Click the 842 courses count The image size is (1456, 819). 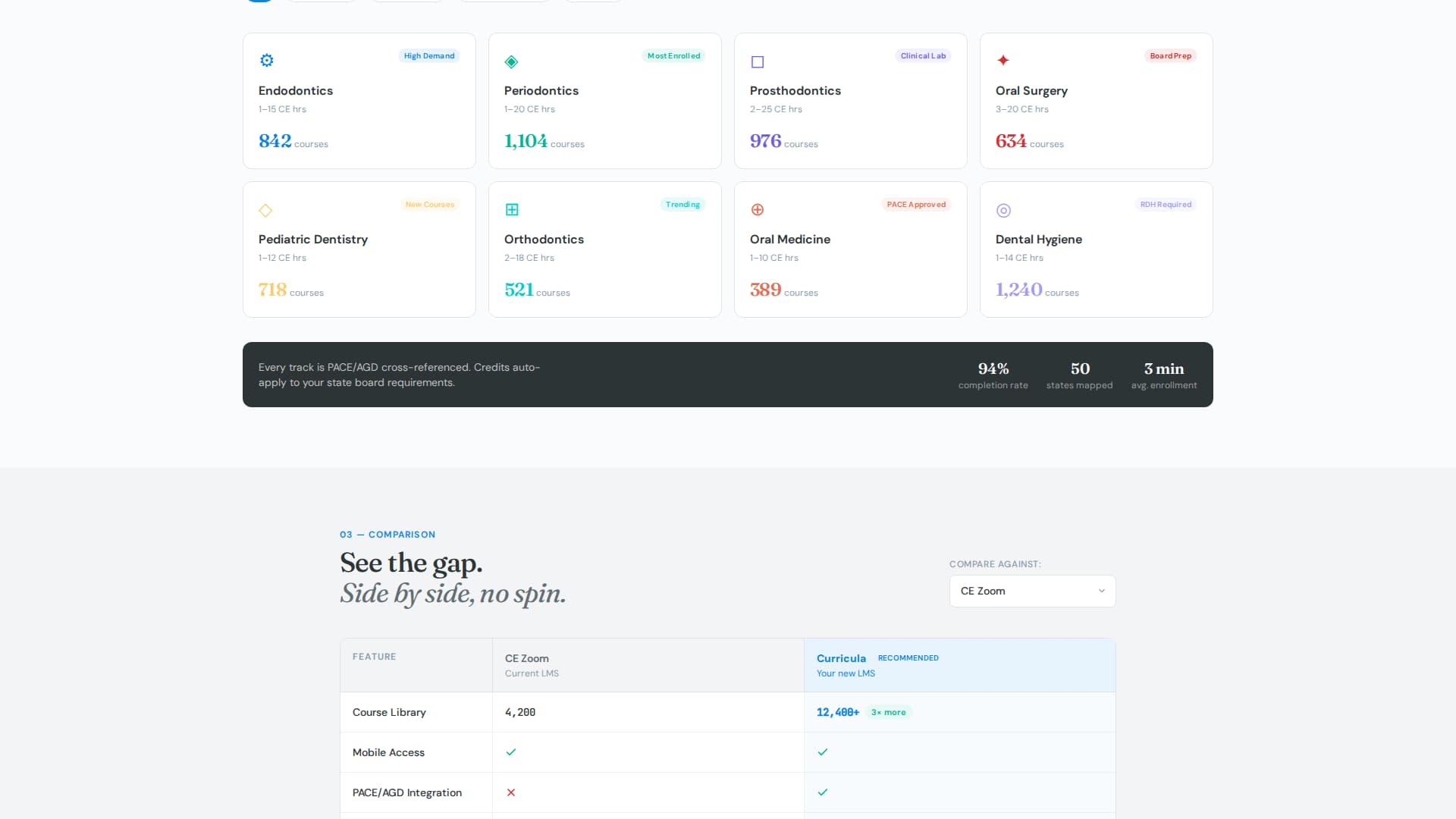(293, 141)
